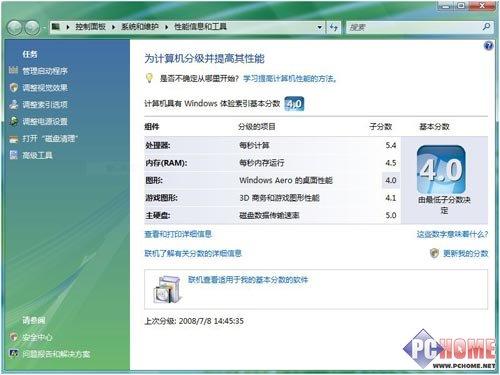Click the 上次分级 2008/7/8 timestamp text
Image resolution: width=500 pixels, height=375 pixels.
coord(194,321)
